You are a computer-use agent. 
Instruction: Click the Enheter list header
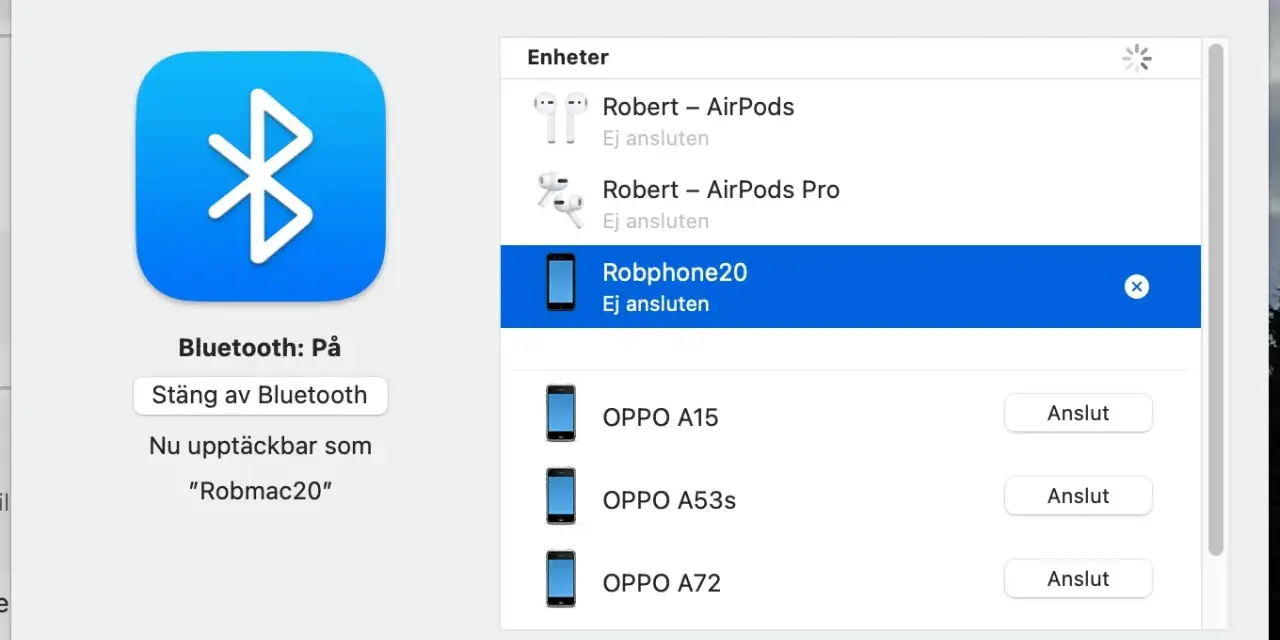pyautogui.click(x=568, y=58)
